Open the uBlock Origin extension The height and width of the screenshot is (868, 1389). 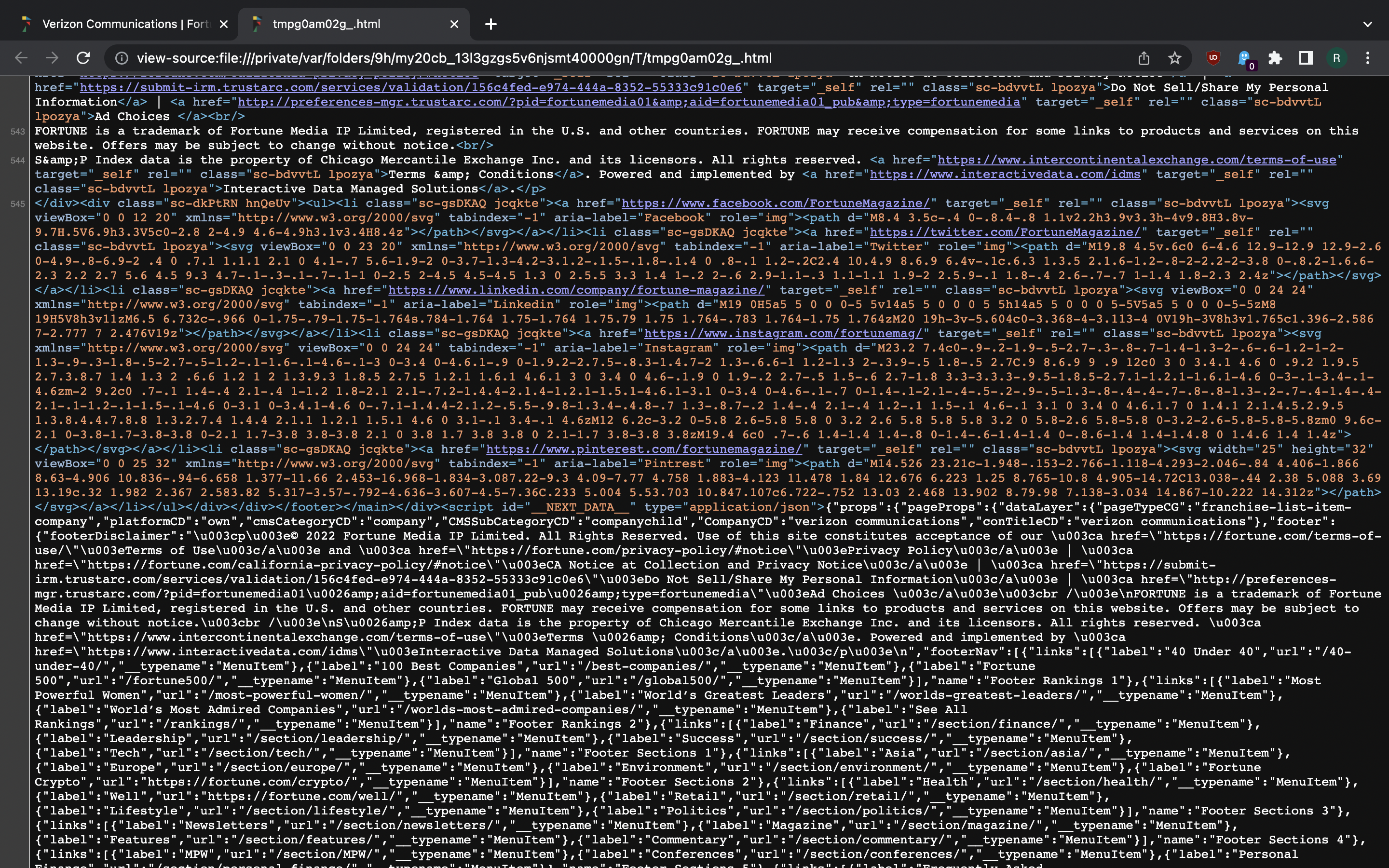1213,58
